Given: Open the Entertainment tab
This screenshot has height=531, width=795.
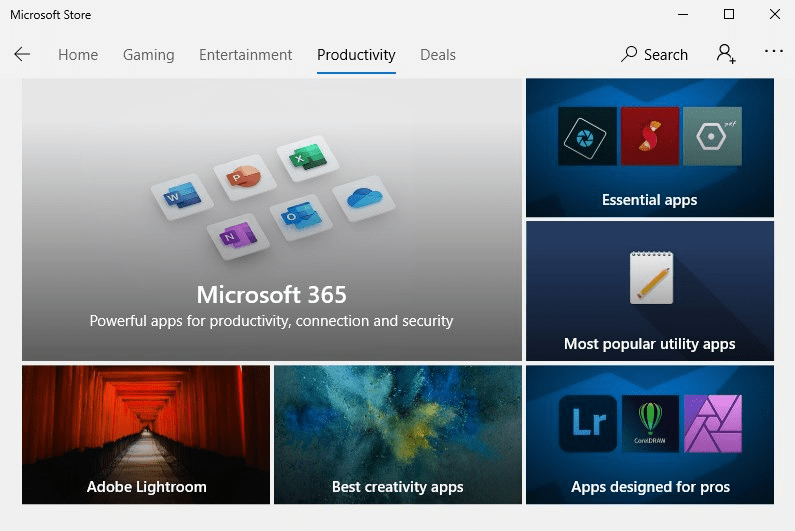Looking at the screenshot, I should point(245,55).
